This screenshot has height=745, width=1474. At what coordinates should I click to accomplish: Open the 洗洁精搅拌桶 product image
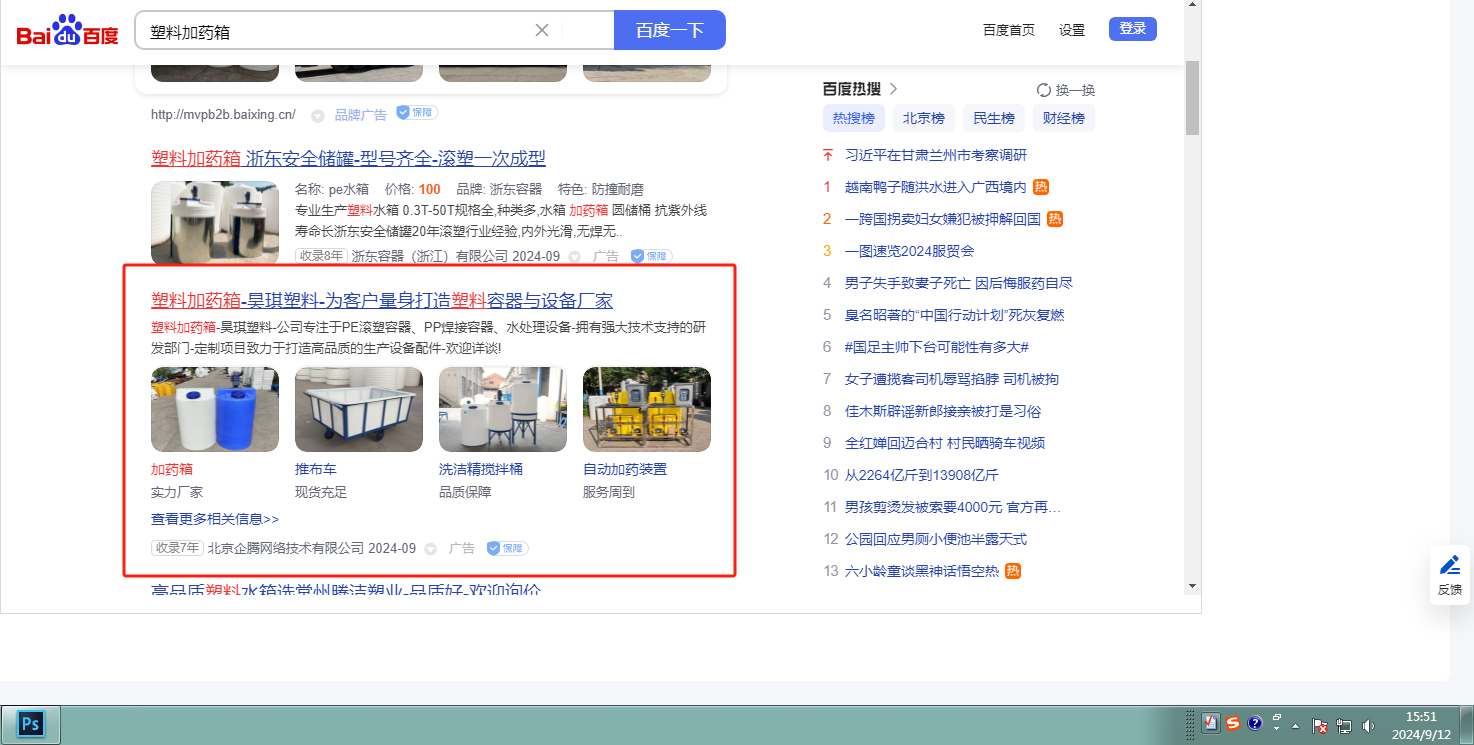click(503, 410)
